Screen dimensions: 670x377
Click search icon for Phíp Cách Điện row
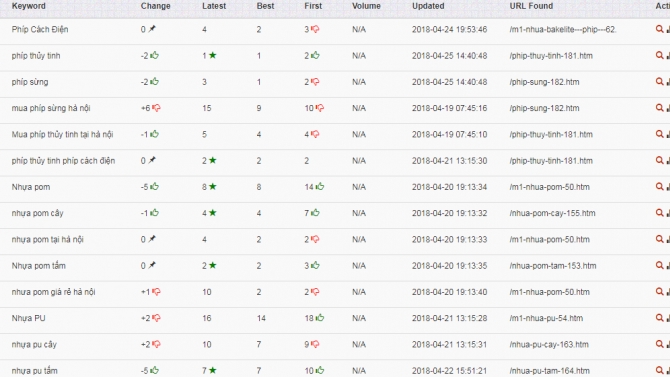pos(659,29)
